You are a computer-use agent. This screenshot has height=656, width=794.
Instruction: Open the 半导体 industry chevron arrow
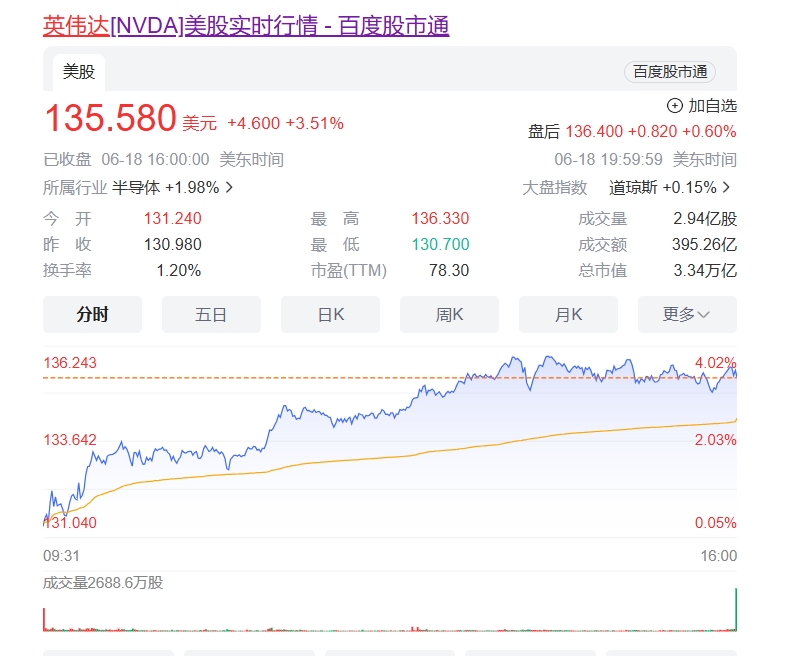(x=229, y=187)
